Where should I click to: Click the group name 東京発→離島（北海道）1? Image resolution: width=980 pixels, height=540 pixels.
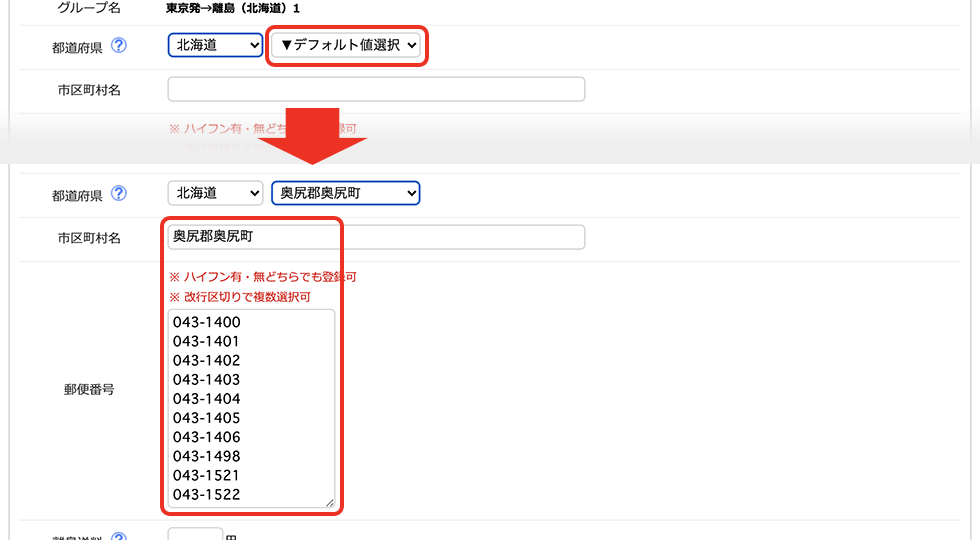pos(233,8)
